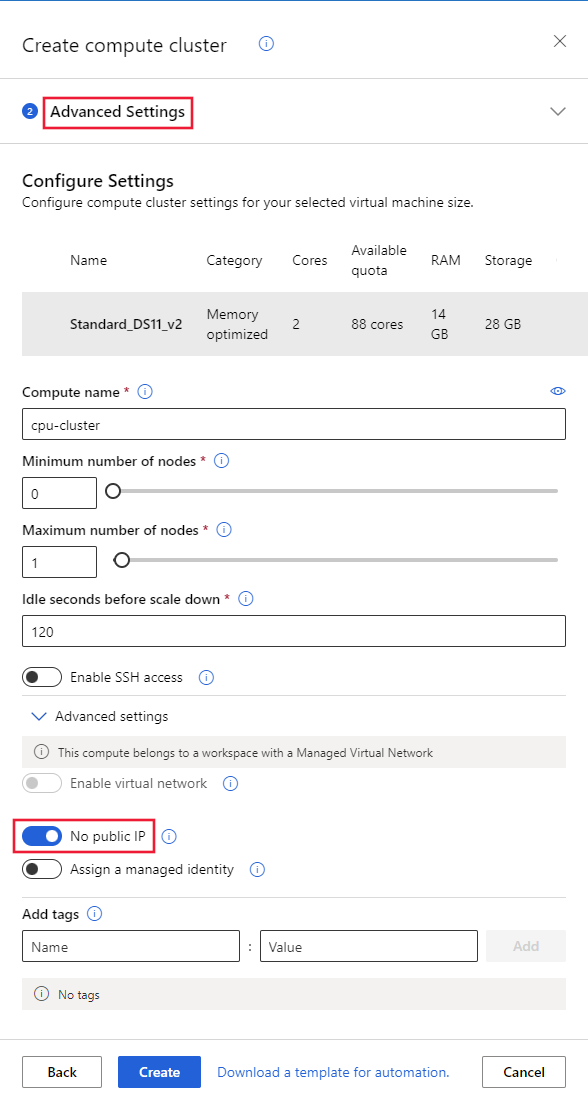Go to previous step with Back button
Image resolution: width=588 pixels, height=1113 pixels.
(62, 1072)
